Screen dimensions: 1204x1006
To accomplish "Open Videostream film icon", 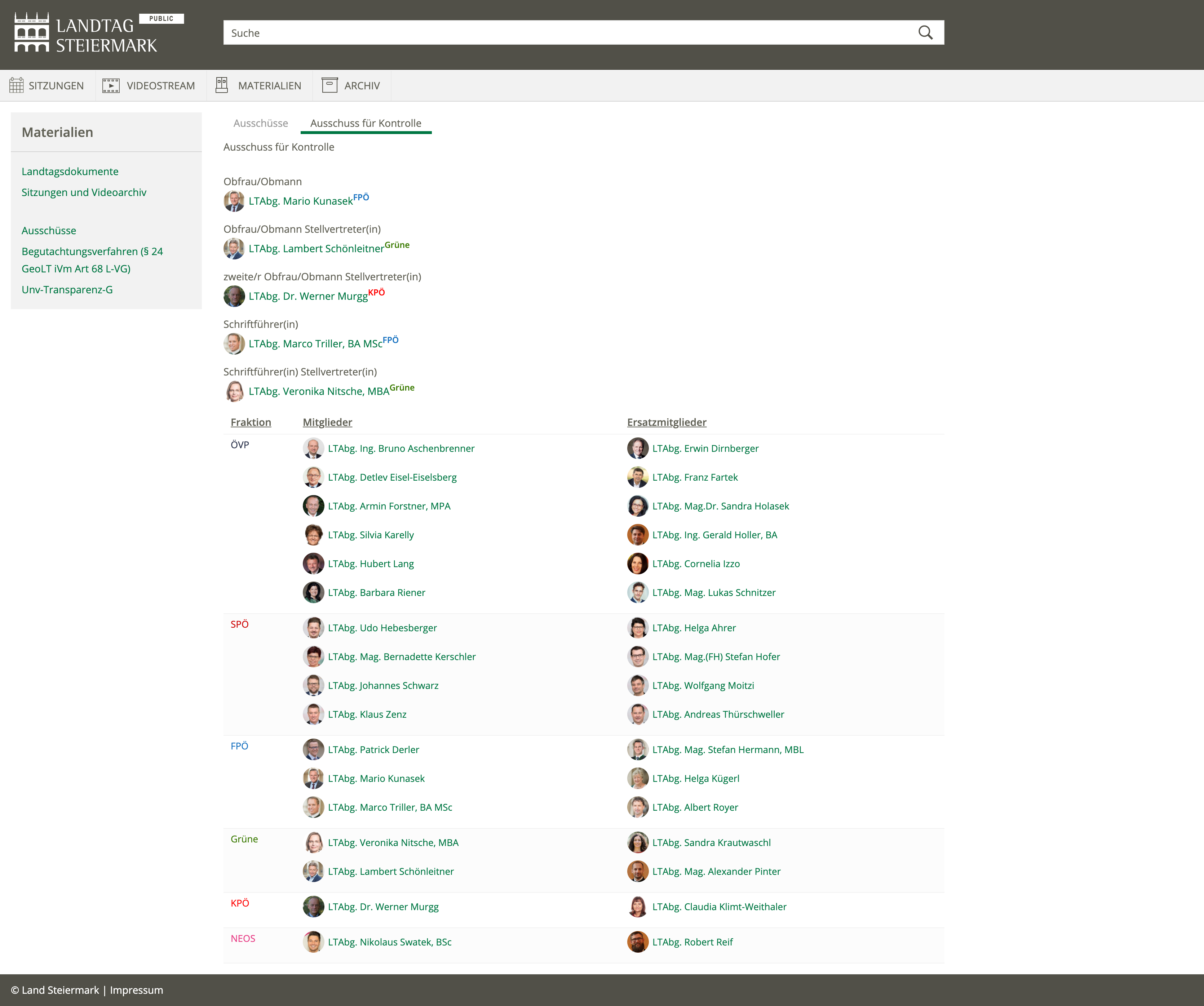I will coord(111,85).
